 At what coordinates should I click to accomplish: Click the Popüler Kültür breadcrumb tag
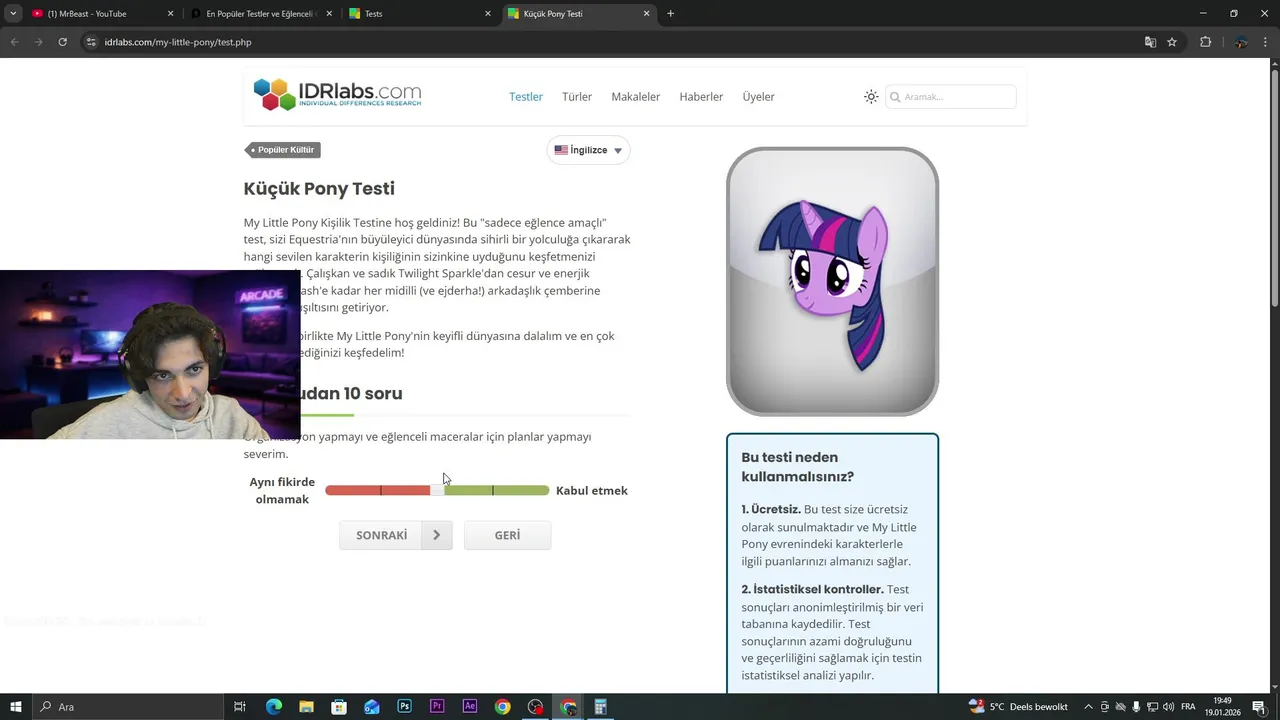284,150
